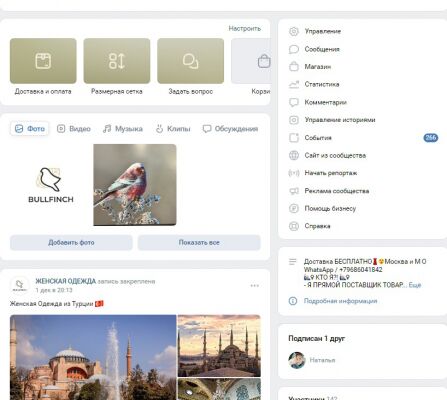The height and width of the screenshot is (400, 447).
Task: Expand description with Ещё link
Action: tap(415, 285)
